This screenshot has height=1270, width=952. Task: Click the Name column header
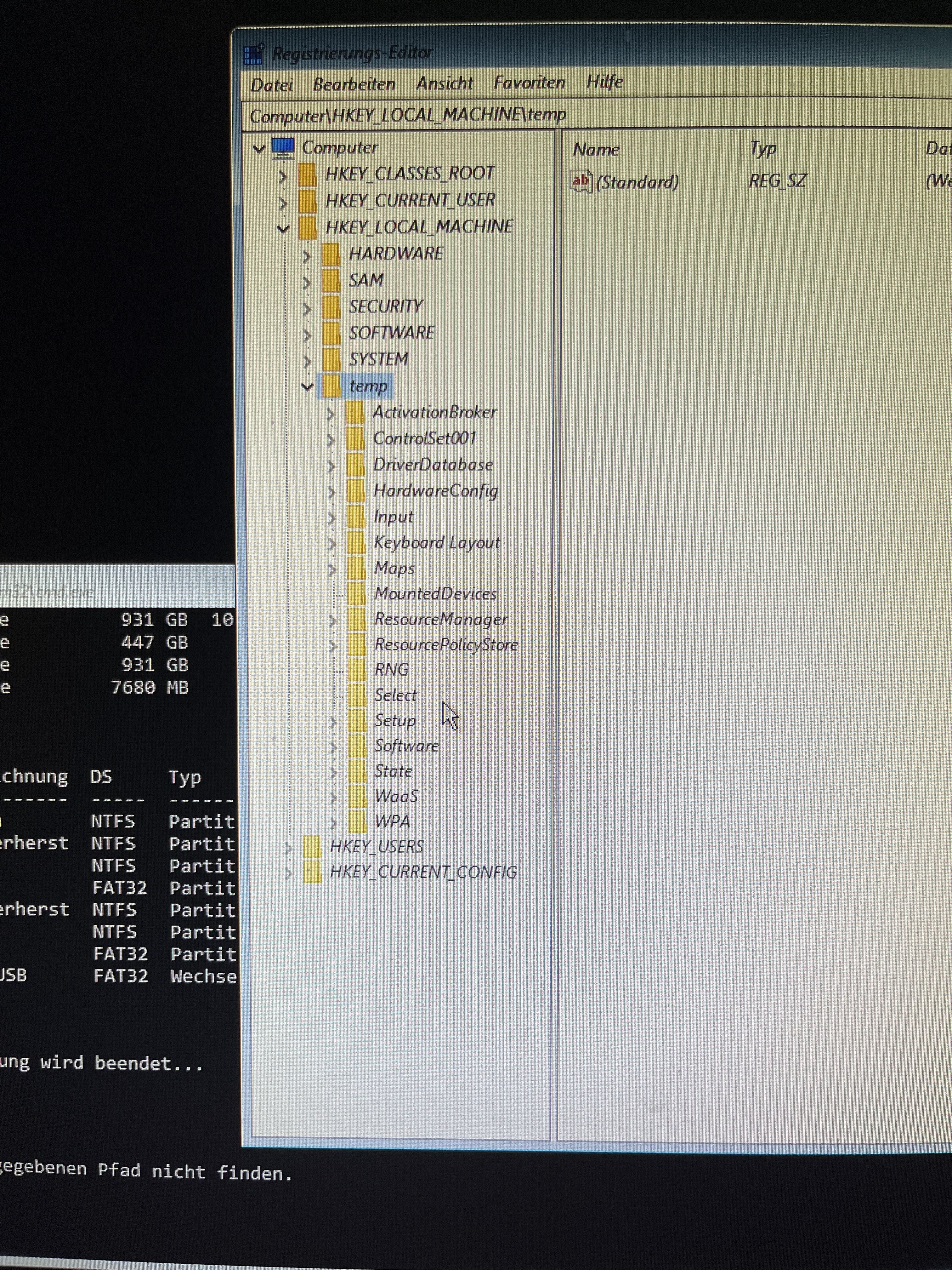(x=596, y=150)
